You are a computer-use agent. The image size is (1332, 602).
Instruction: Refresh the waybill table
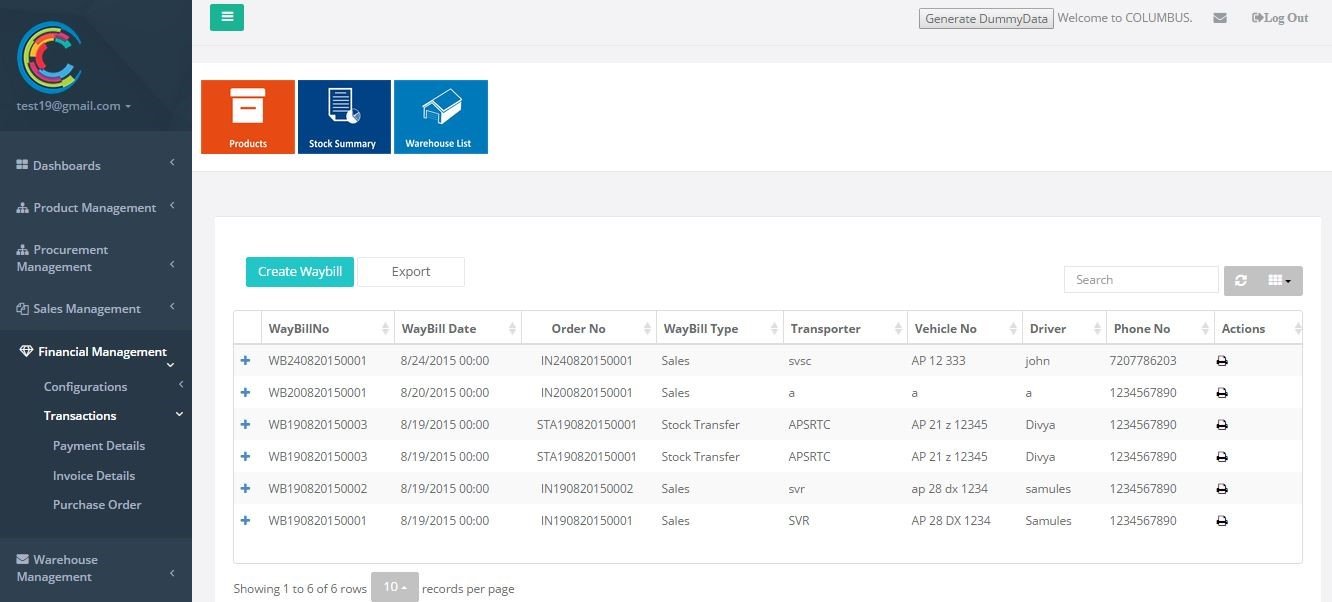1241,281
